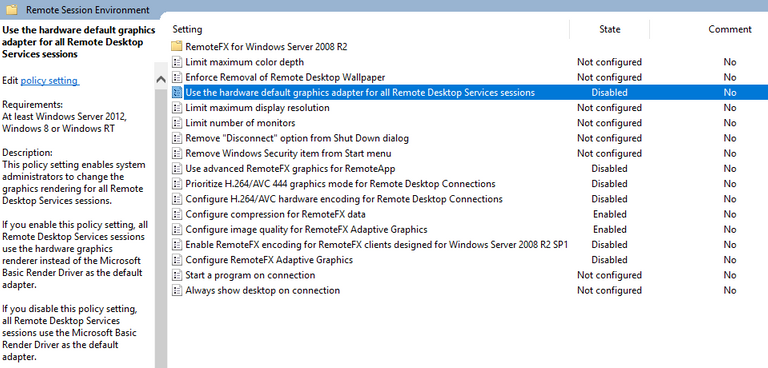Select Enforce Removal of Remote Desktop Wallpaper setting
This screenshot has width=768, height=368.
285,77
